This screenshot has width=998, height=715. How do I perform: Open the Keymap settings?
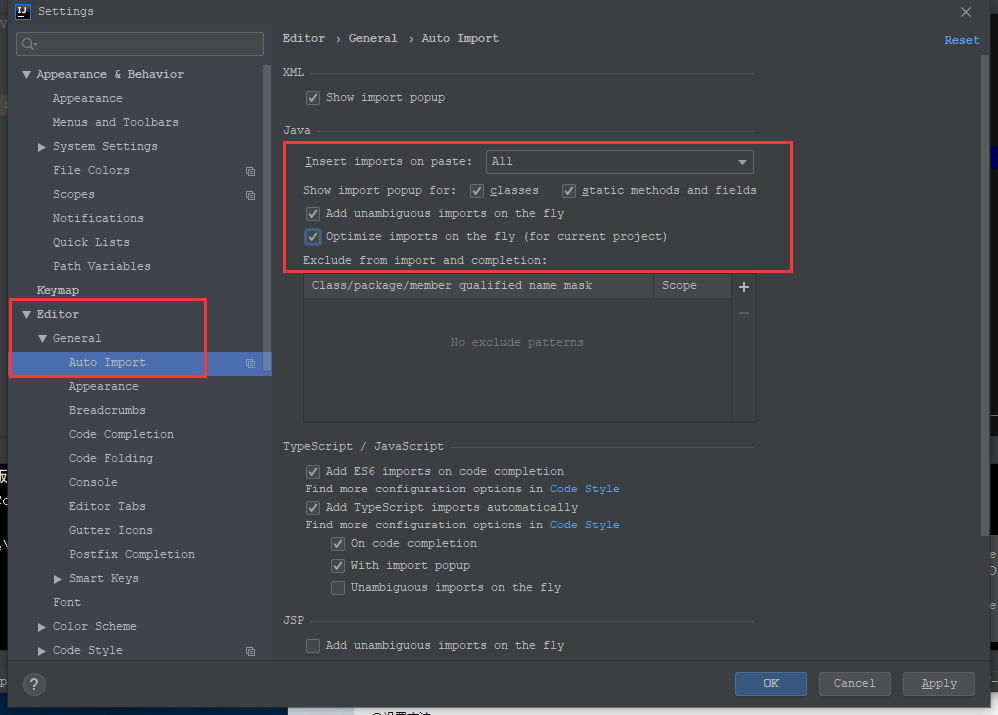[x=58, y=290]
